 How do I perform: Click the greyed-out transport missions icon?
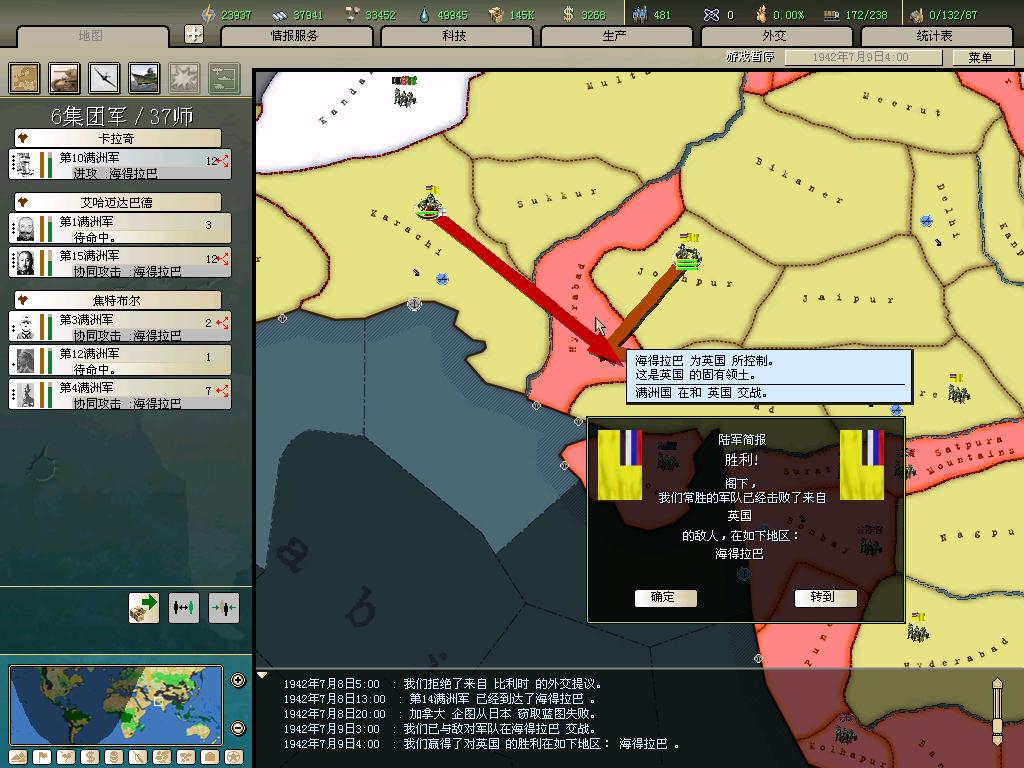point(224,78)
